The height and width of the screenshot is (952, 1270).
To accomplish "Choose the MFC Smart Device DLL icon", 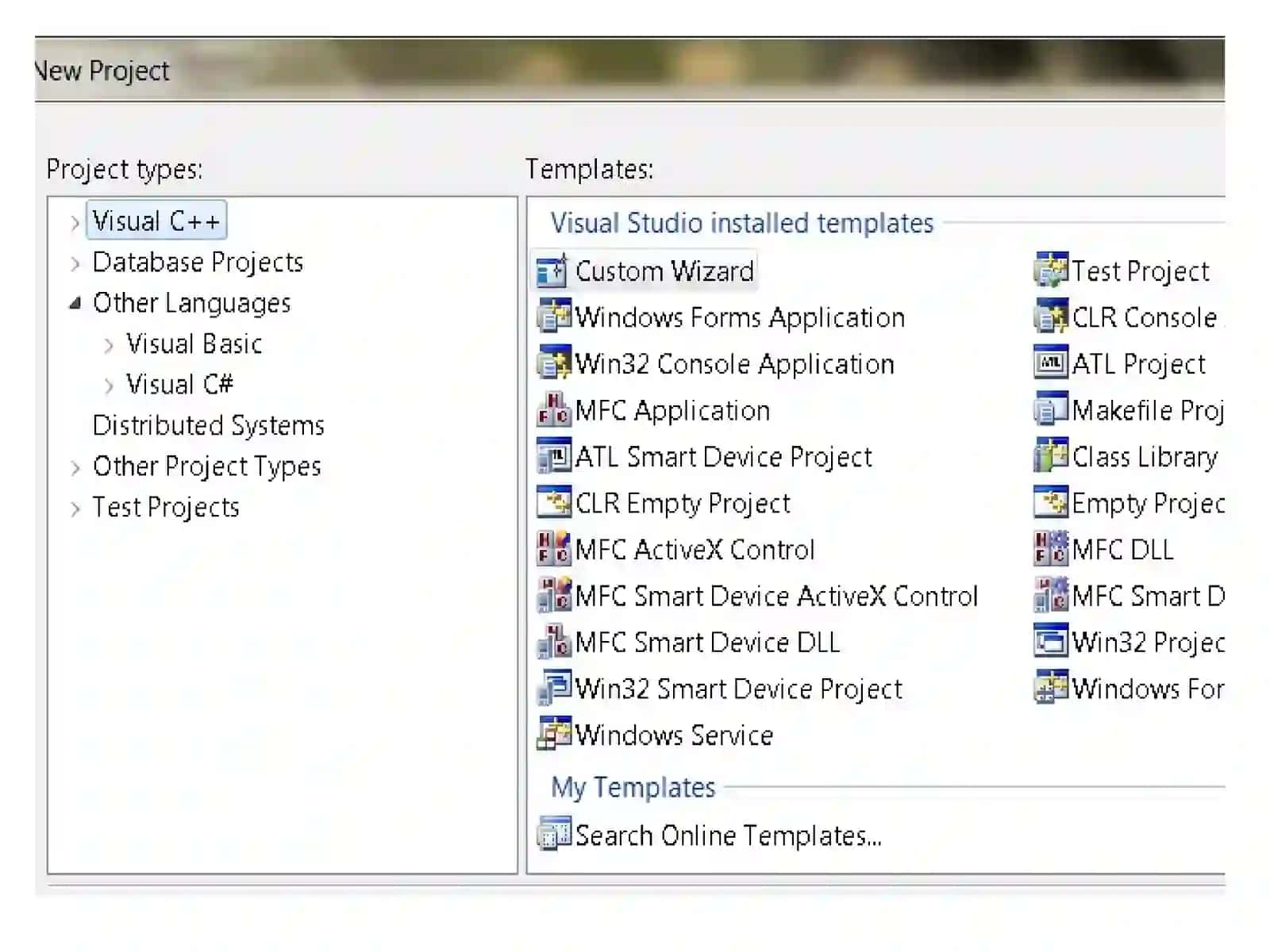I will point(553,642).
